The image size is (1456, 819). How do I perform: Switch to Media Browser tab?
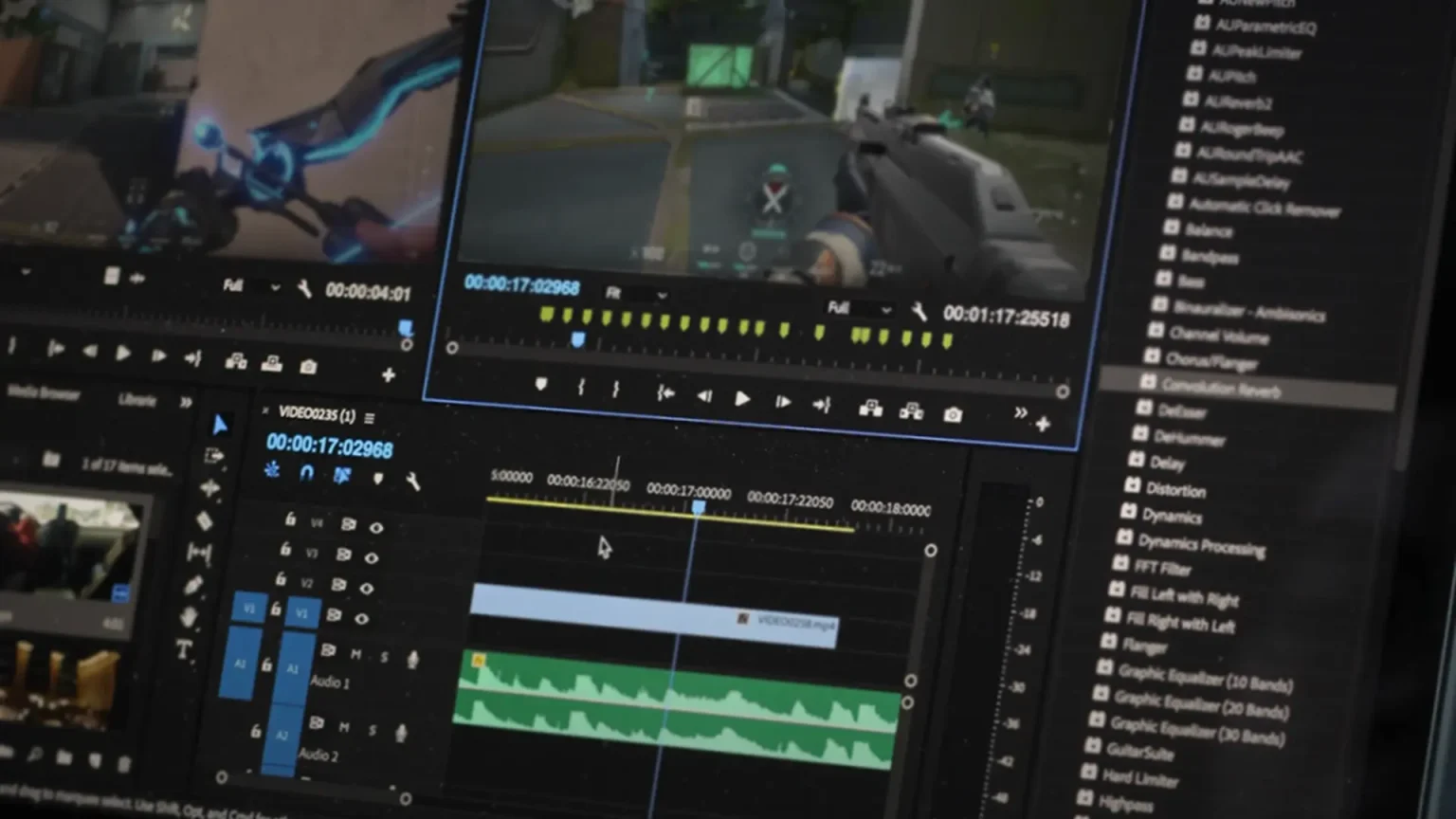(43, 392)
